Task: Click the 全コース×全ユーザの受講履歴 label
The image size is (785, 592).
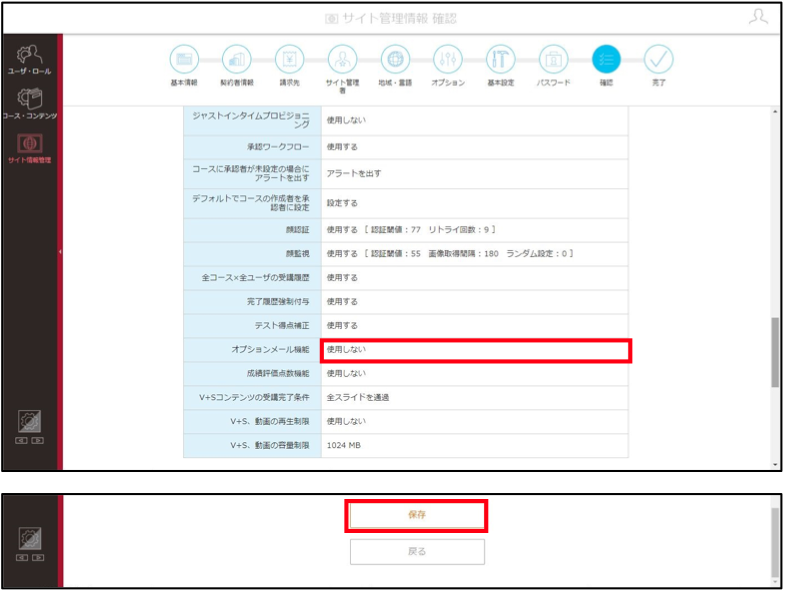Action: pos(255,277)
